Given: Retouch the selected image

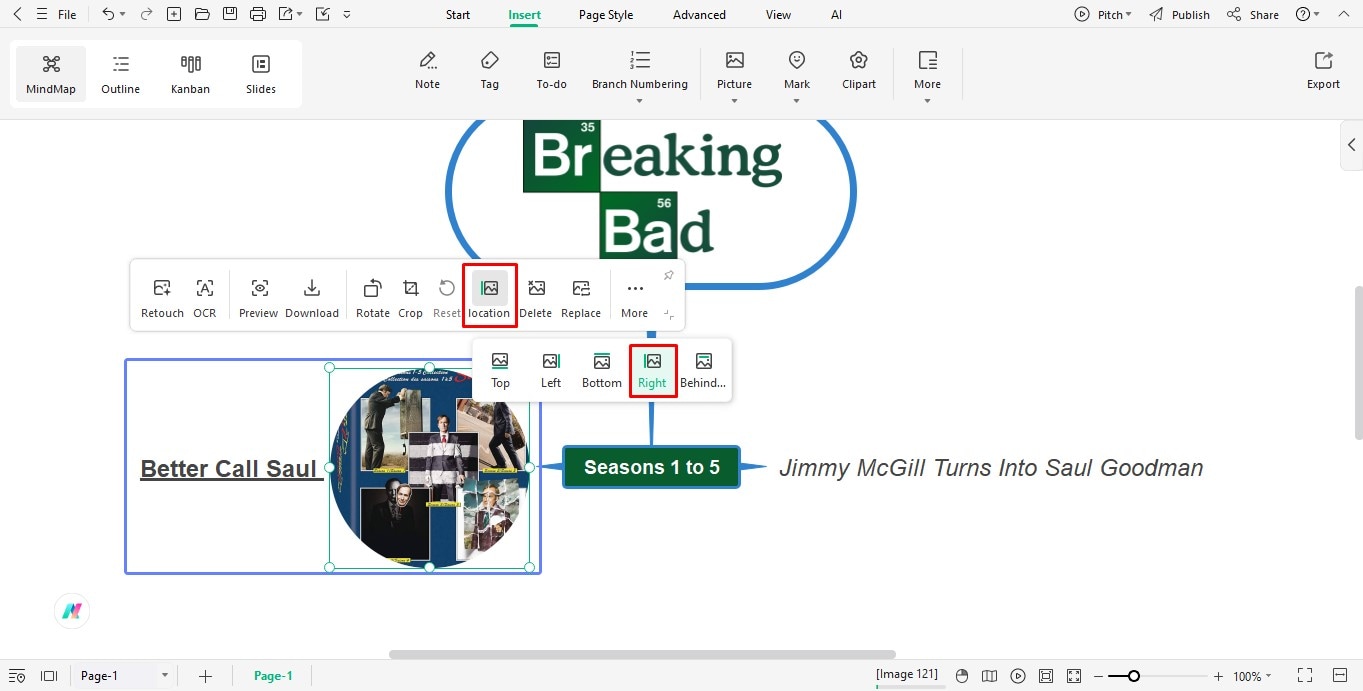Looking at the screenshot, I should coord(162,298).
